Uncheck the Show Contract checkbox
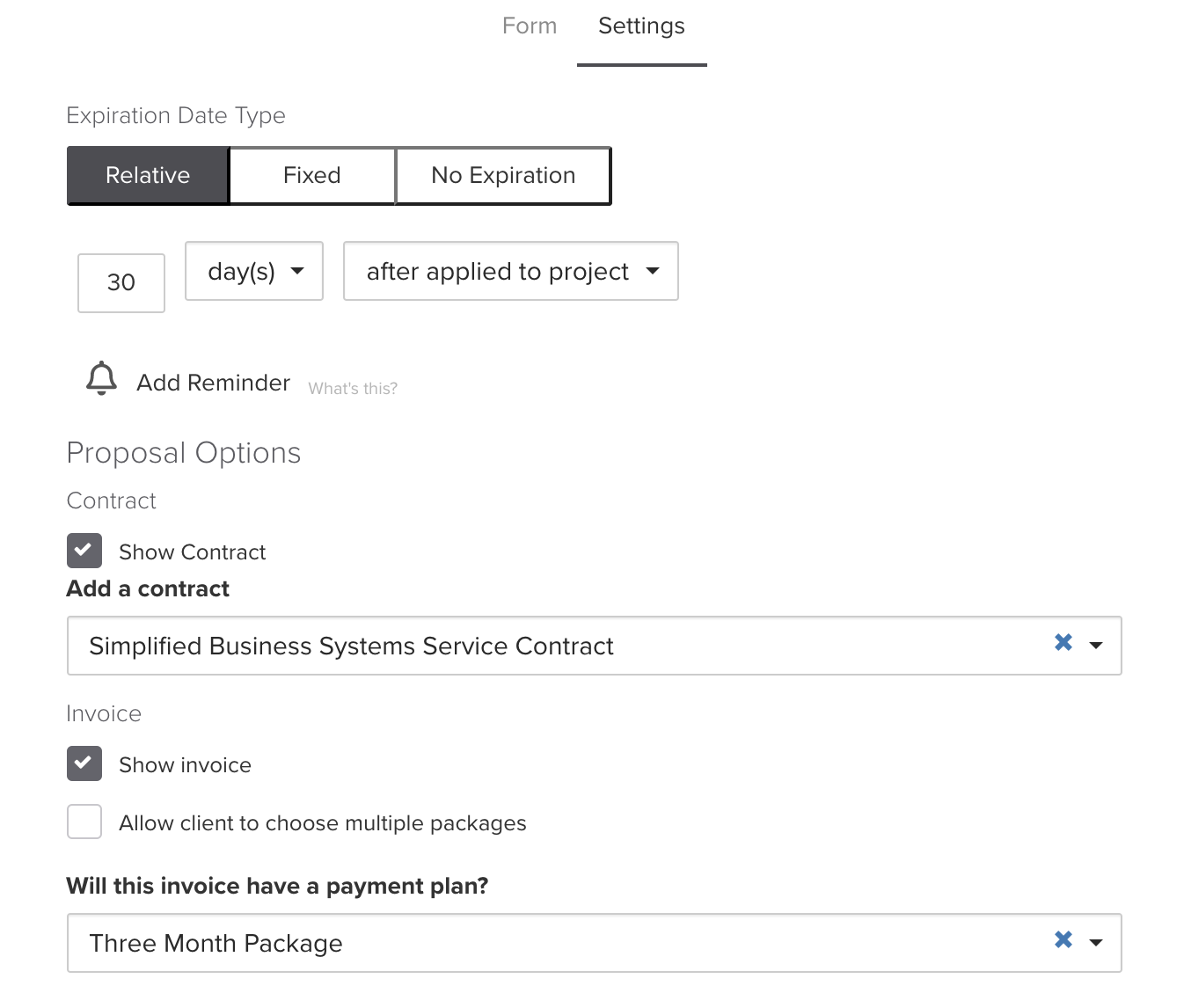 tap(84, 551)
